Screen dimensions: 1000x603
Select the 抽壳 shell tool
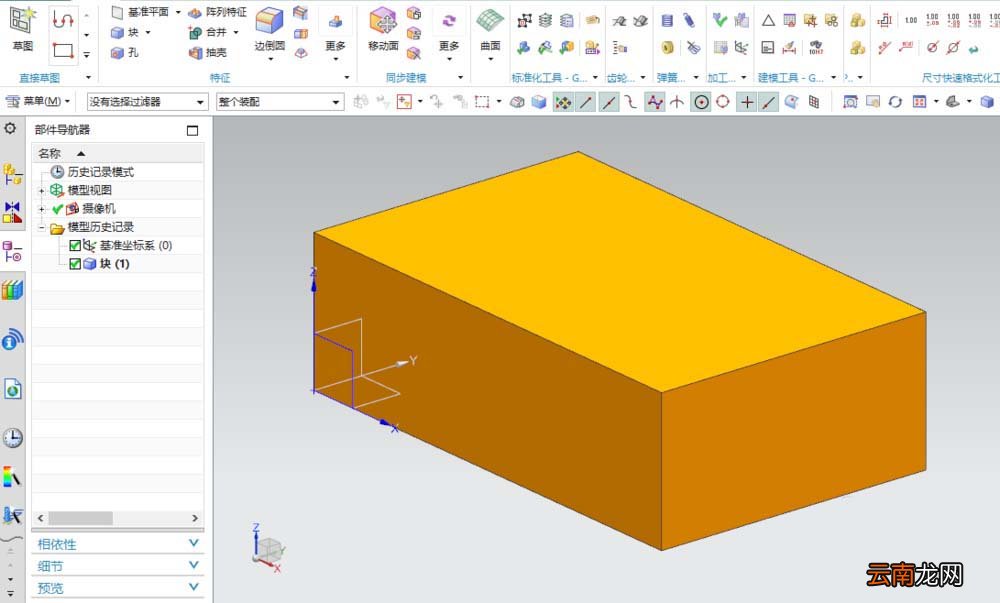(209, 52)
